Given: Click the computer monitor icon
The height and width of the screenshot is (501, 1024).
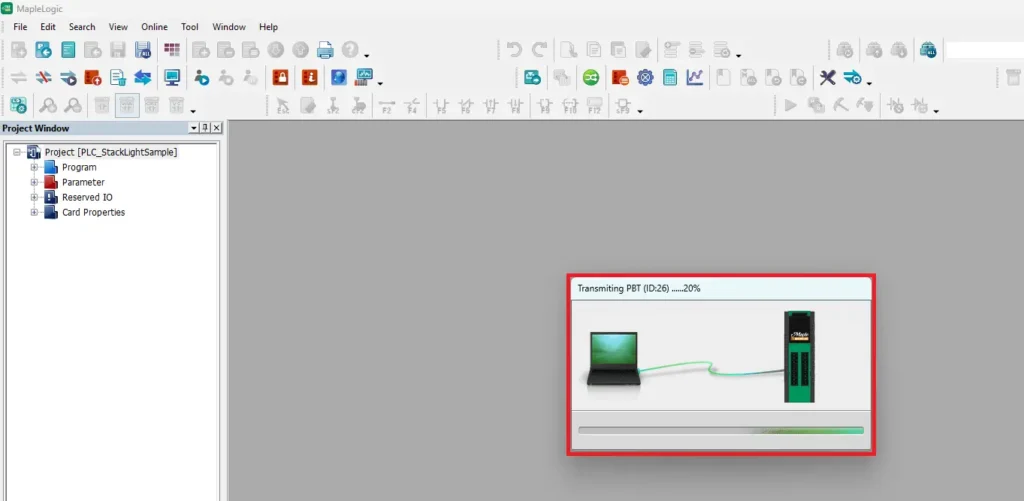Looking at the screenshot, I should (x=172, y=78).
